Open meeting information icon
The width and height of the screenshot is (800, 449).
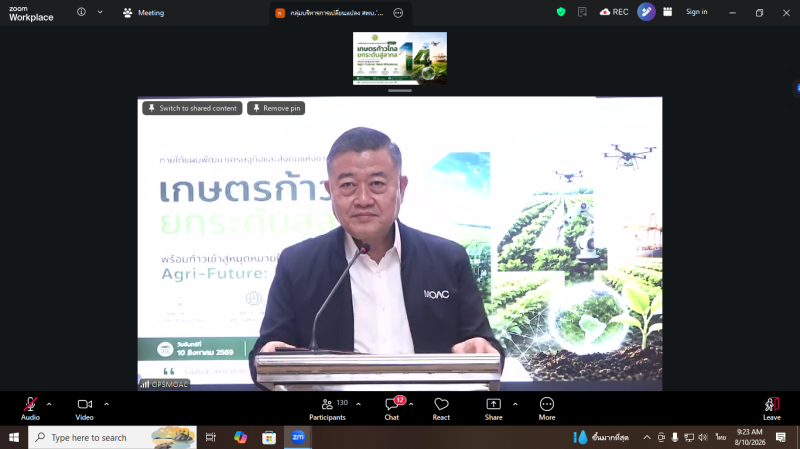coord(81,12)
